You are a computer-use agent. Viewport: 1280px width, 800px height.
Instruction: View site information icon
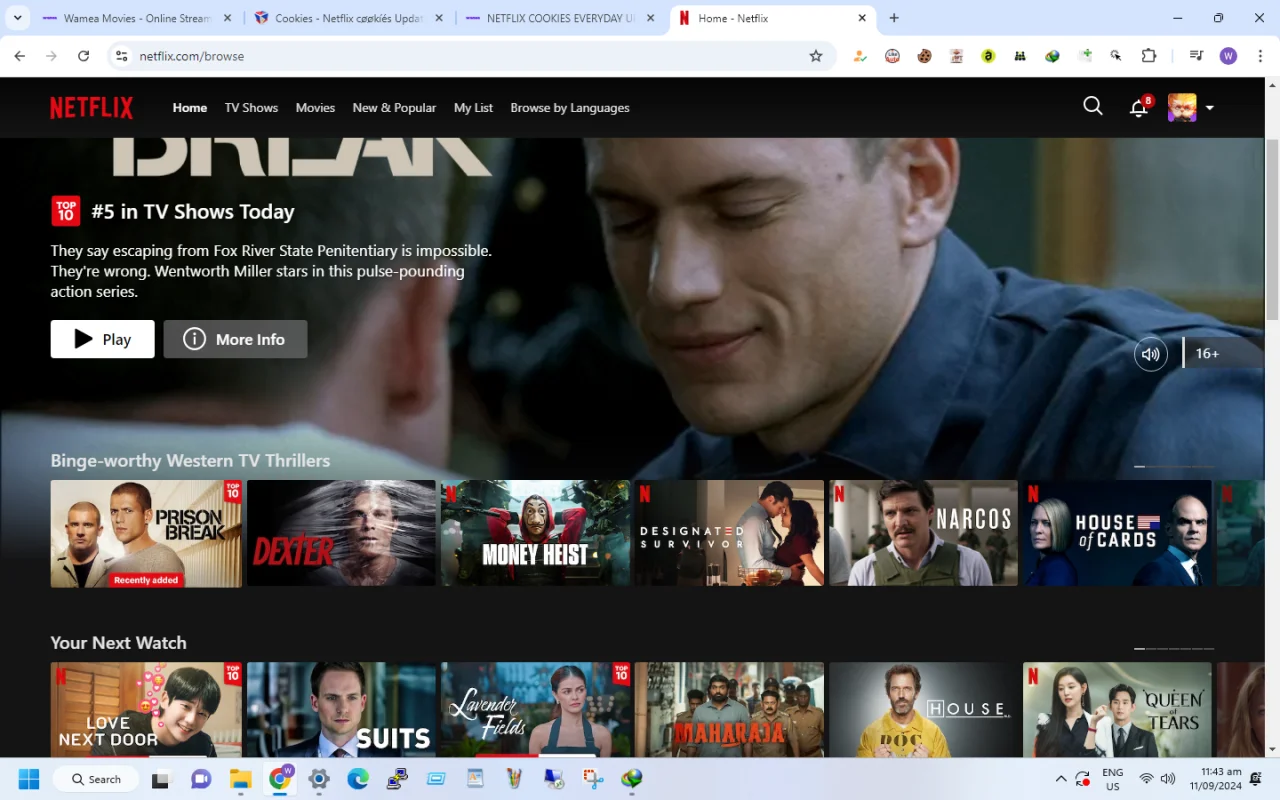[121, 56]
